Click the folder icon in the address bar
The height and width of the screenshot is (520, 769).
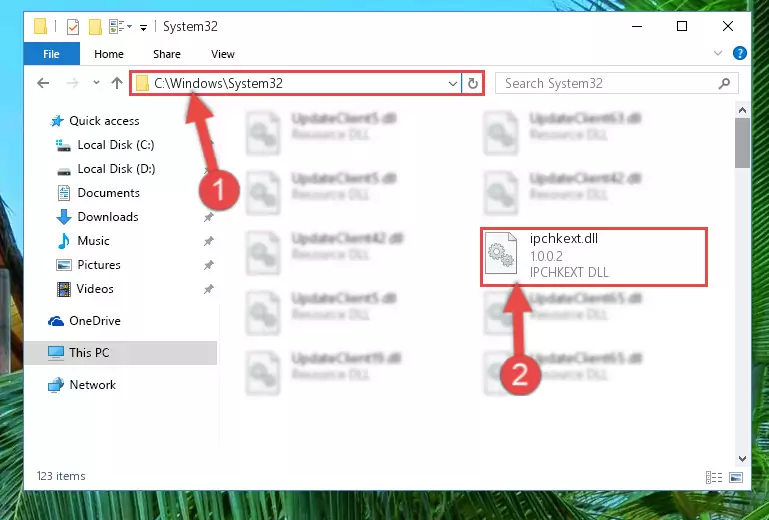tap(142, 83)
